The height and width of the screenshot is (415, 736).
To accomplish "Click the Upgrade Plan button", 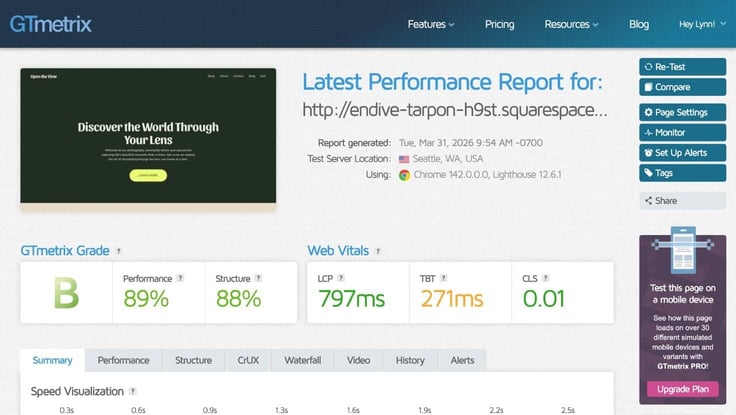I will tap(682, 389).
